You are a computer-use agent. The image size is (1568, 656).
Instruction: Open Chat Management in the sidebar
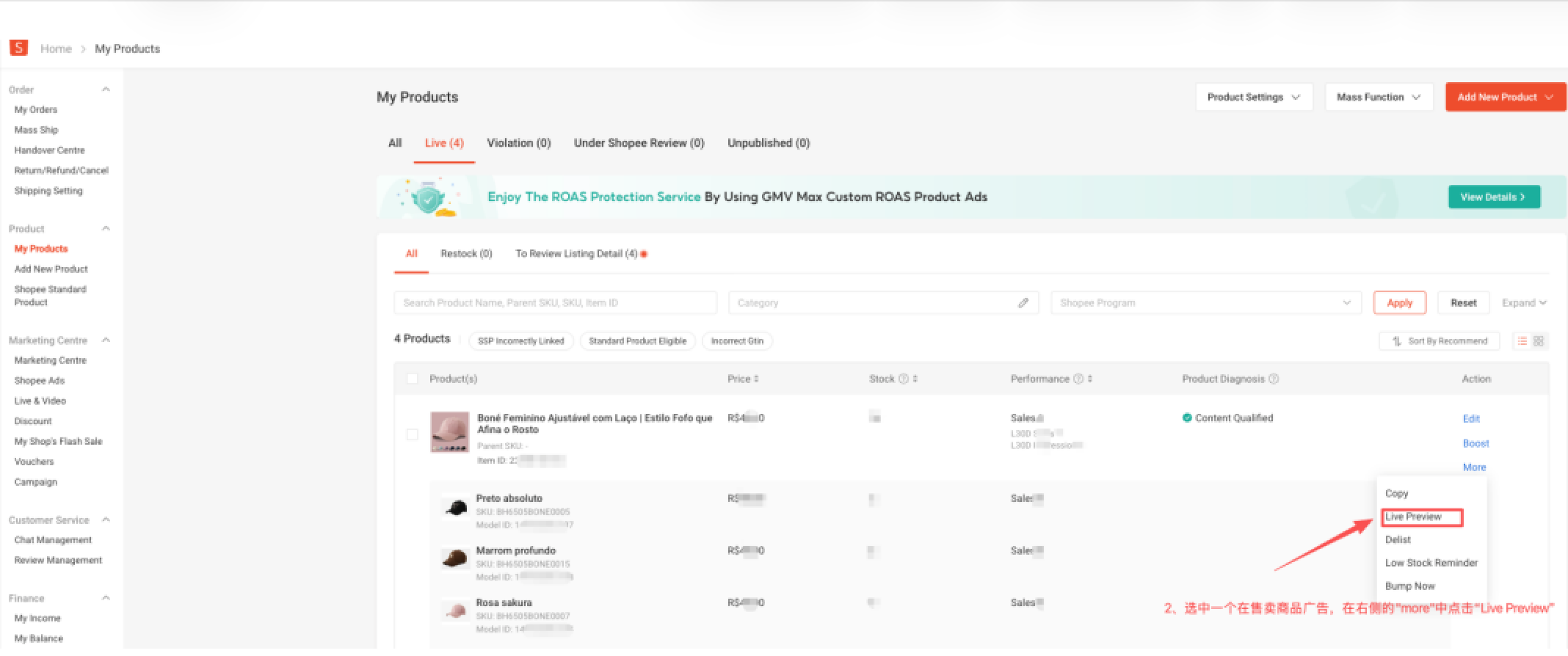tap(53, 540)
